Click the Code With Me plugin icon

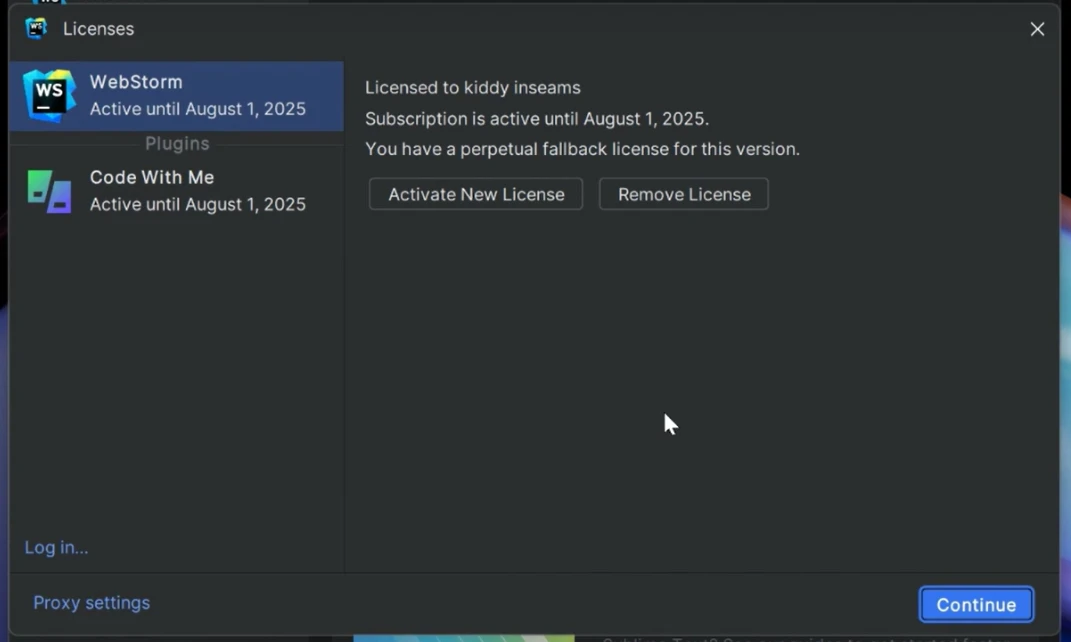coord(49,191)
